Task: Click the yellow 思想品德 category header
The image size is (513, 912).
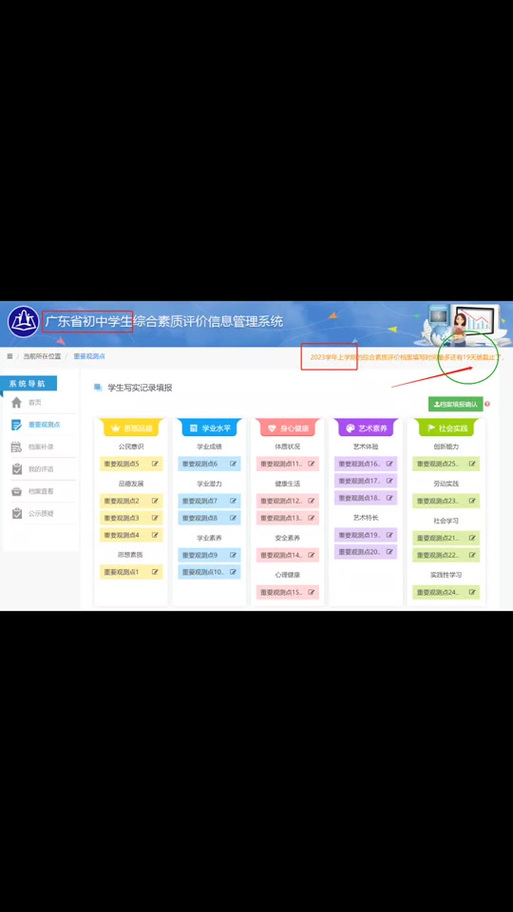Action: pyautogui.click(x=130, y=428)
